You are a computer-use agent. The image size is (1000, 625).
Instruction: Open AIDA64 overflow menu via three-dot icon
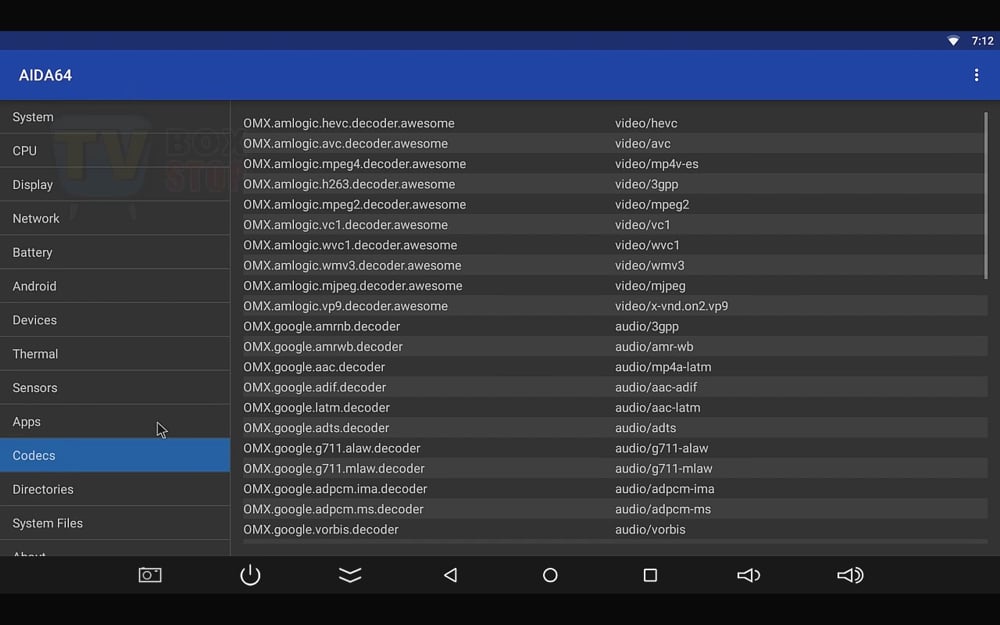(976, 74)
